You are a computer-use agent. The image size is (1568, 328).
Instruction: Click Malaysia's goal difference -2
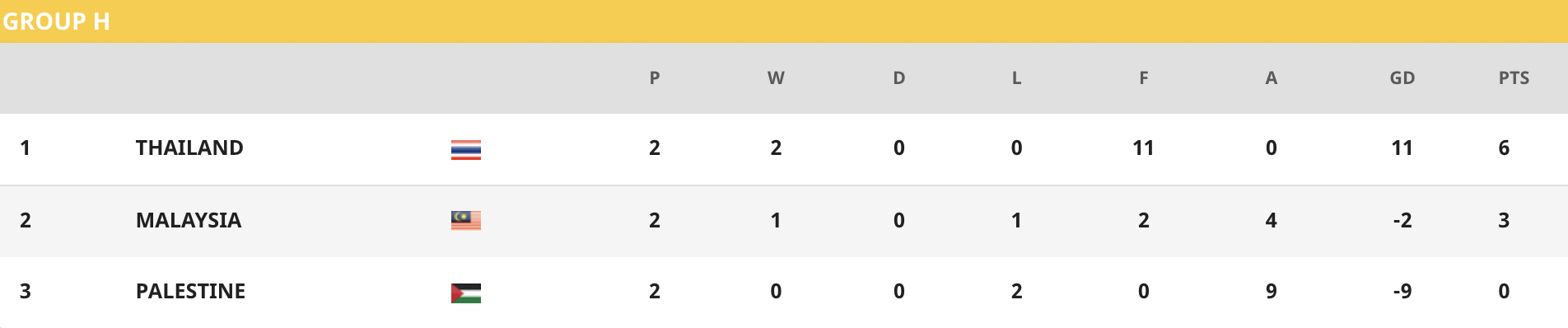coord(1402,220)
